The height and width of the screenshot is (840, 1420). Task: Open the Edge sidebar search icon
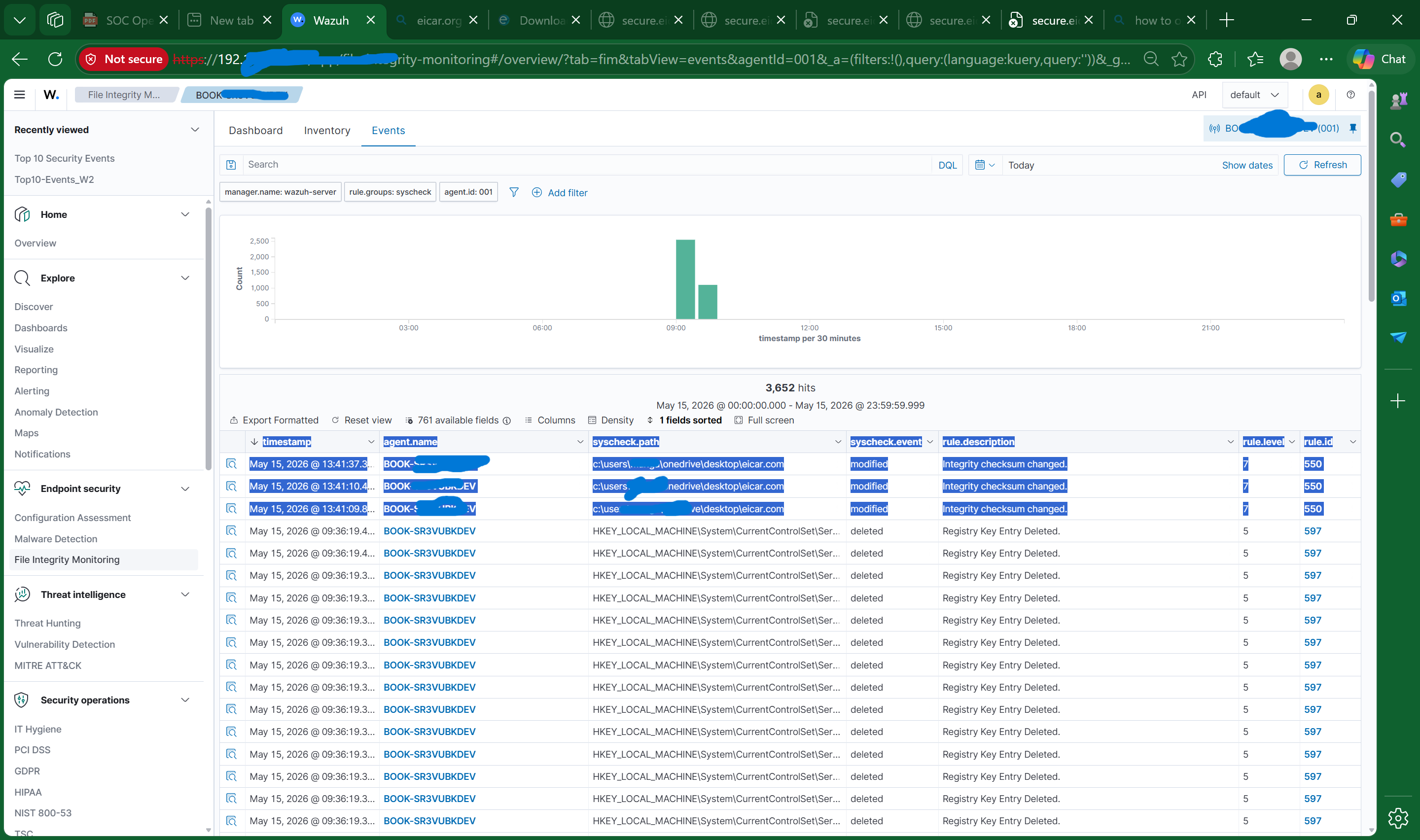coord(1397,139)
